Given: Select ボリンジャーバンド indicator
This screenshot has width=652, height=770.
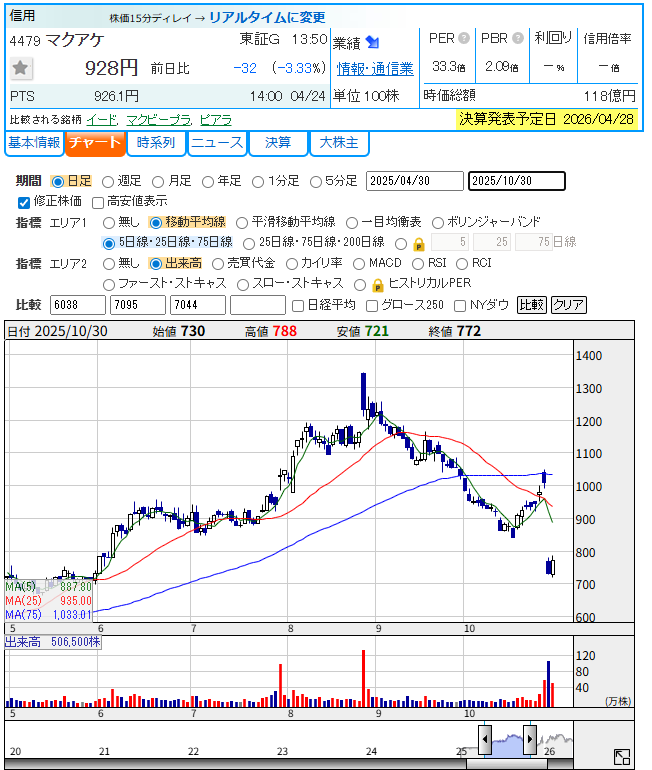Looking at the screenshot, I should tap(437, 223).
